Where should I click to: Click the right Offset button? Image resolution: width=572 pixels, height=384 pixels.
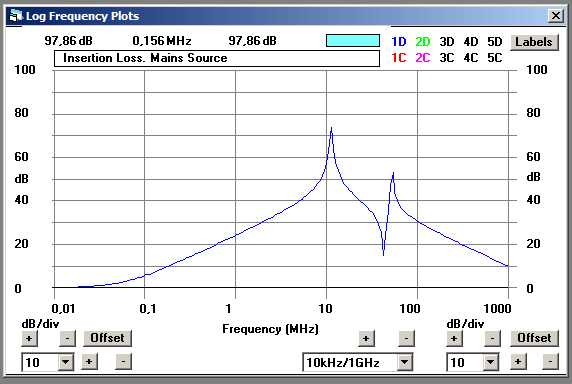pyautogui.click(x=534, y=338)
